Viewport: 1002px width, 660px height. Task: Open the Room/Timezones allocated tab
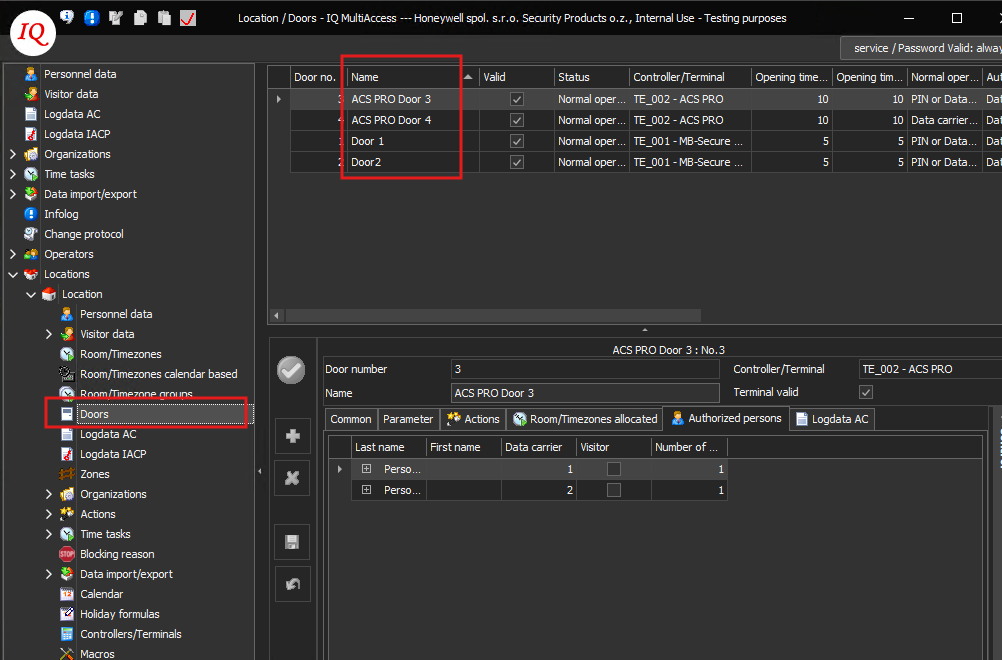585,419
